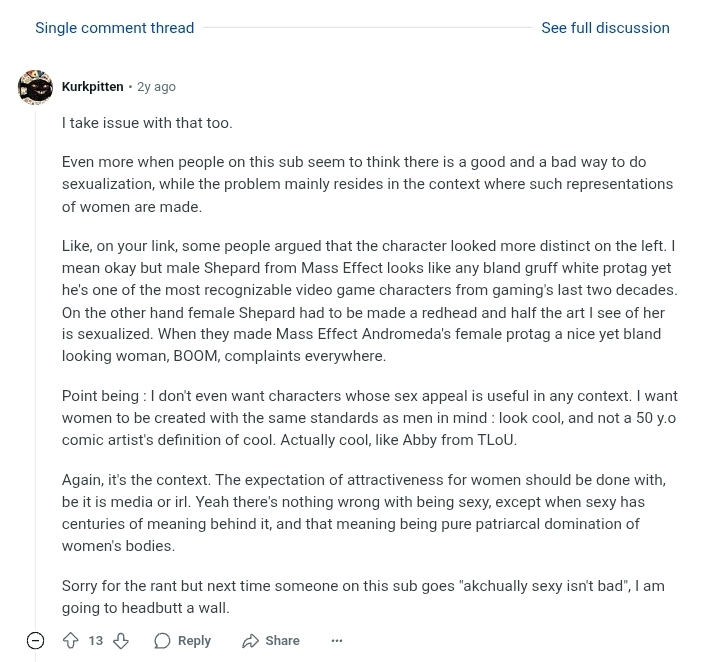
Task: Open the See full discussion link
Action: click(x=605, y=28)
